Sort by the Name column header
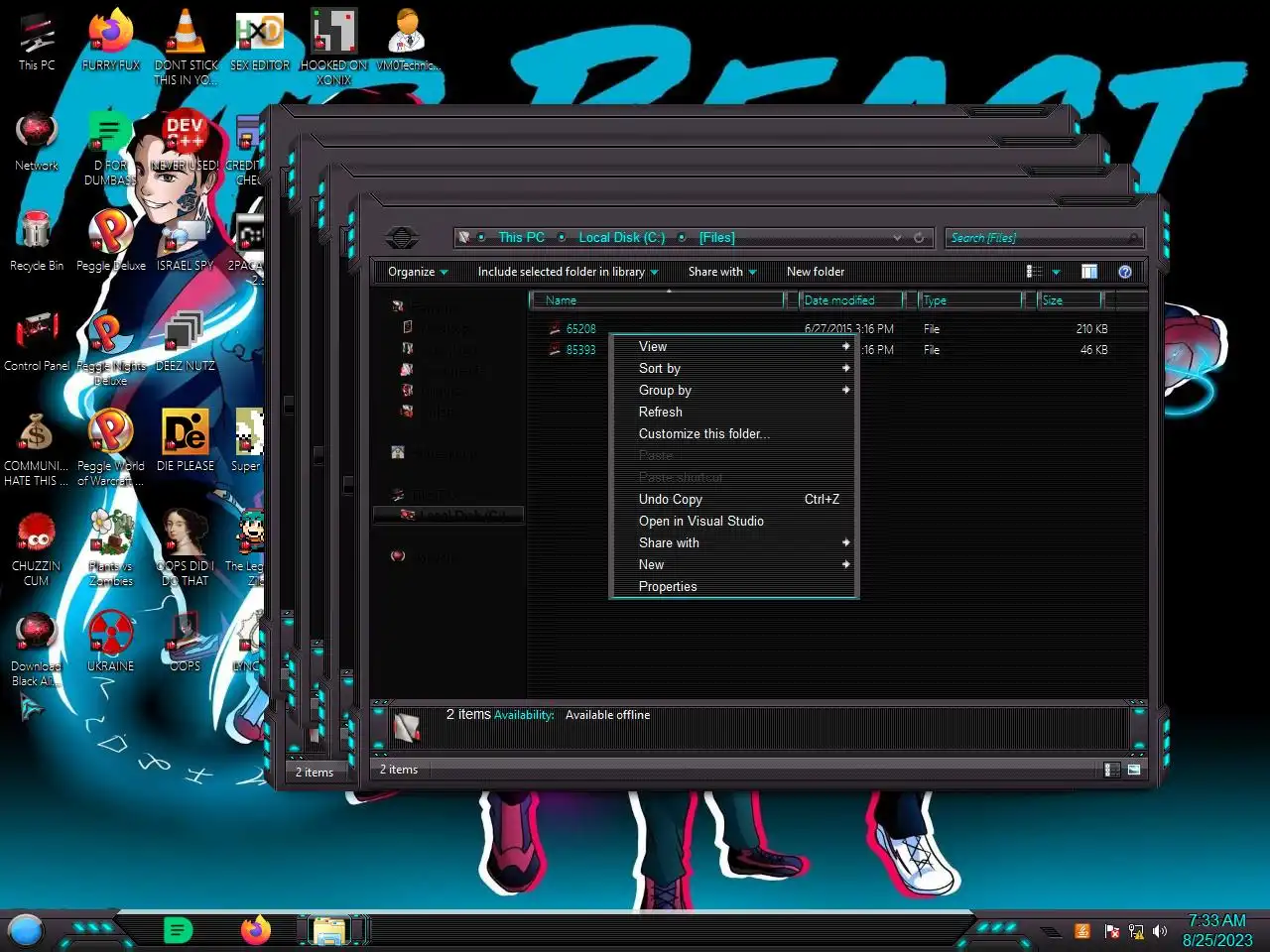Screen dimensions: 1270x952 [658, 300]
